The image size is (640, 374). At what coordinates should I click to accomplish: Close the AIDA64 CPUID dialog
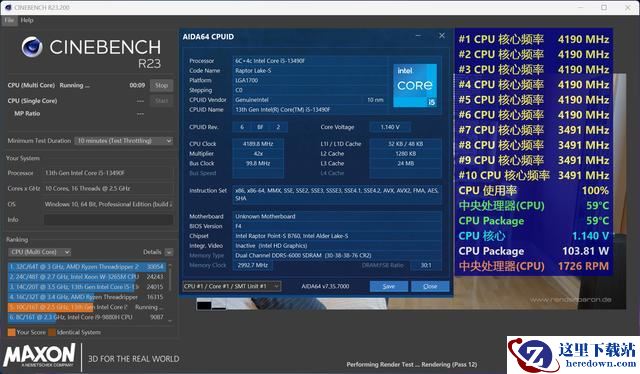pos(442,36)
